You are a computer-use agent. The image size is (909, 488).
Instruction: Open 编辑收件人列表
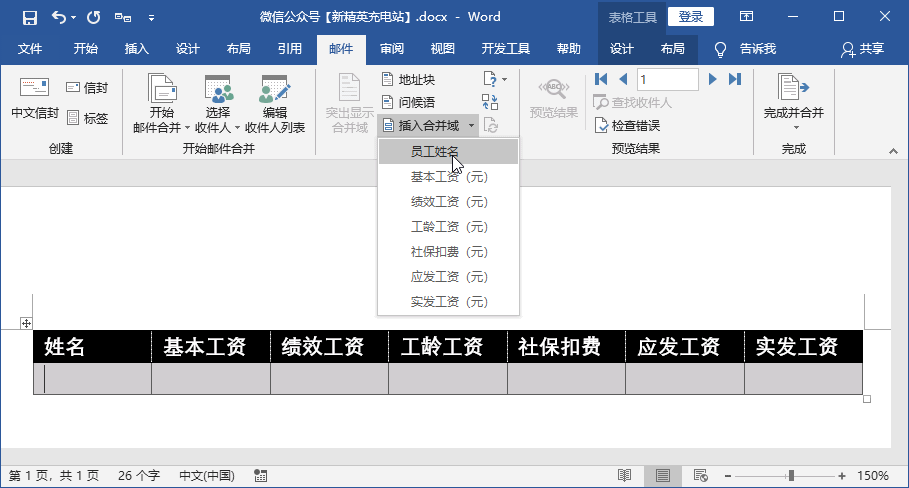click(275, 104)
